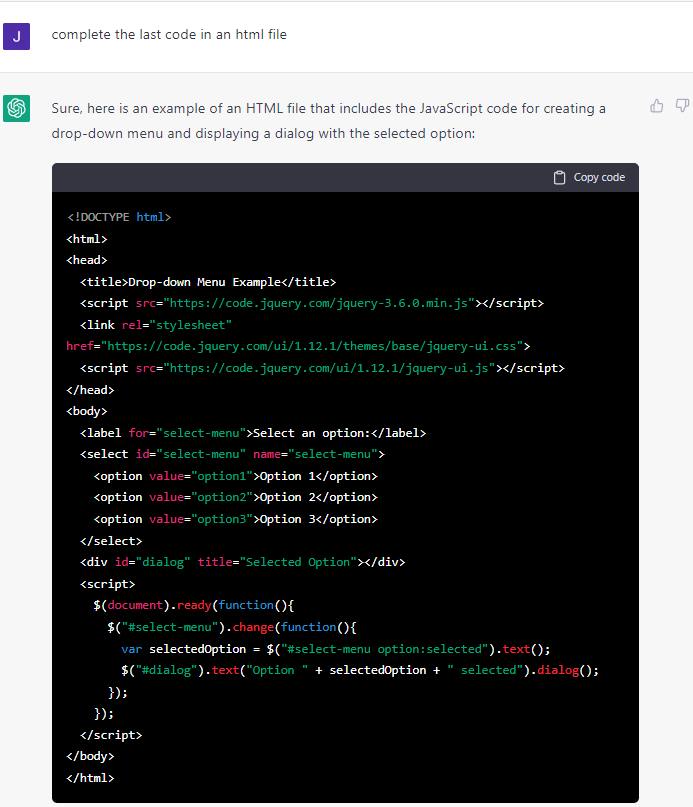This screenshot has height=807, width=693.
Task: Click the purple J user avatar
Action: pyautogui.click(x=16, y=37)
